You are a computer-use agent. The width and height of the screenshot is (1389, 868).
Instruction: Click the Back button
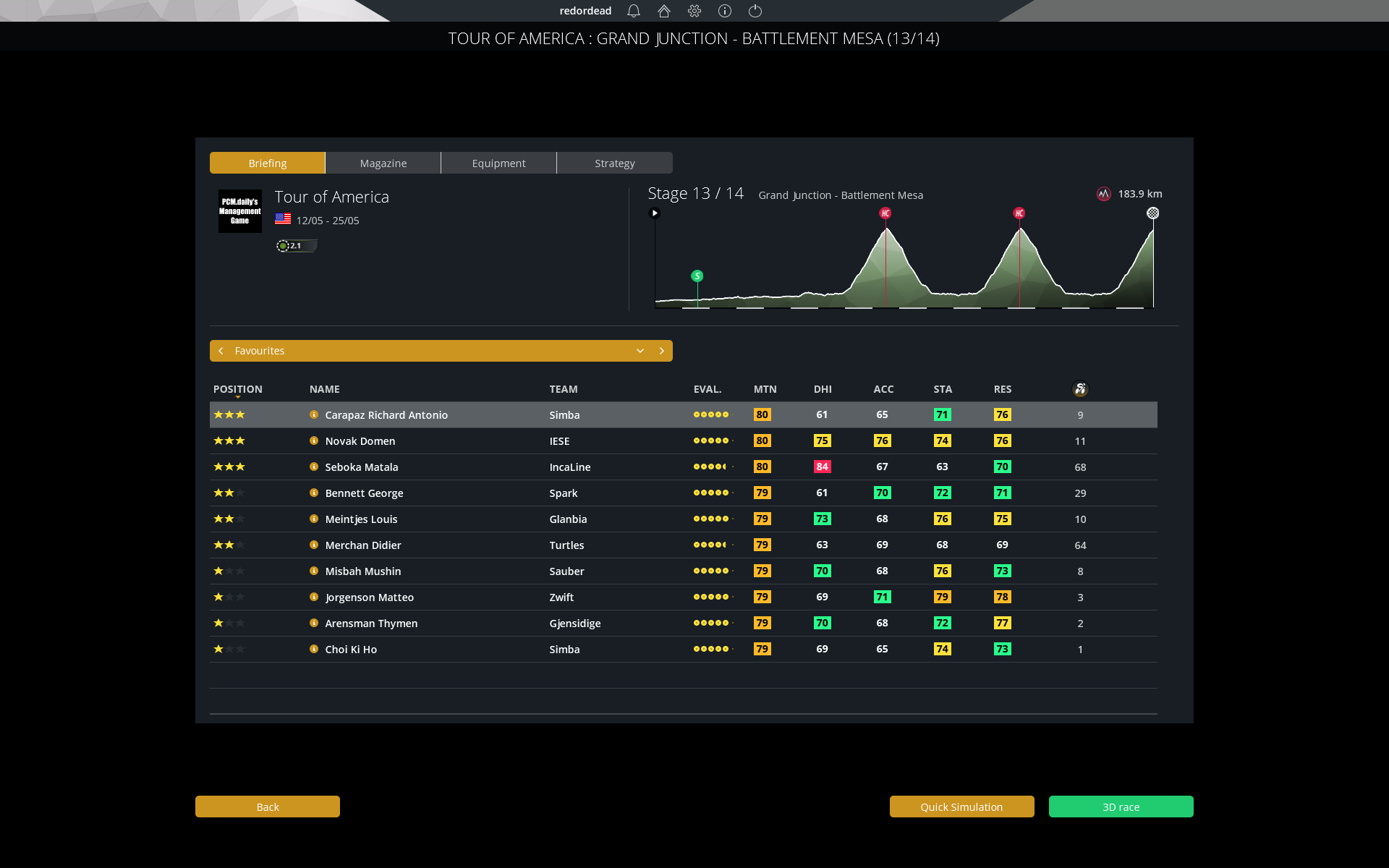[268, 807]
